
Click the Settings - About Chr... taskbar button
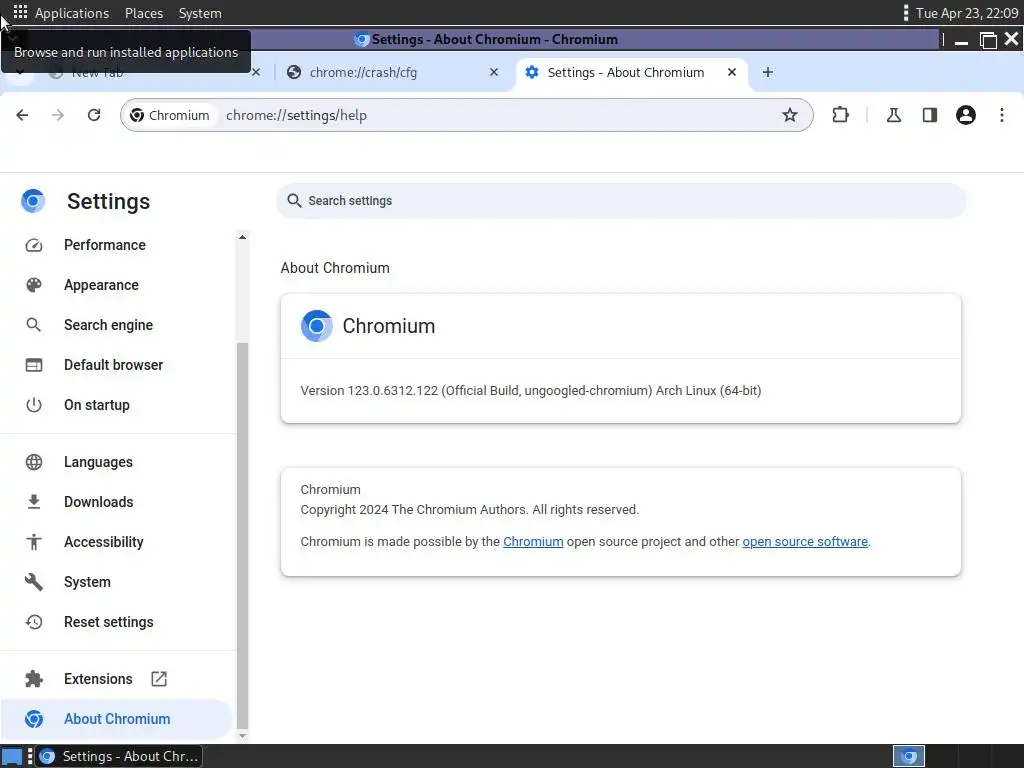click(118, 756)
